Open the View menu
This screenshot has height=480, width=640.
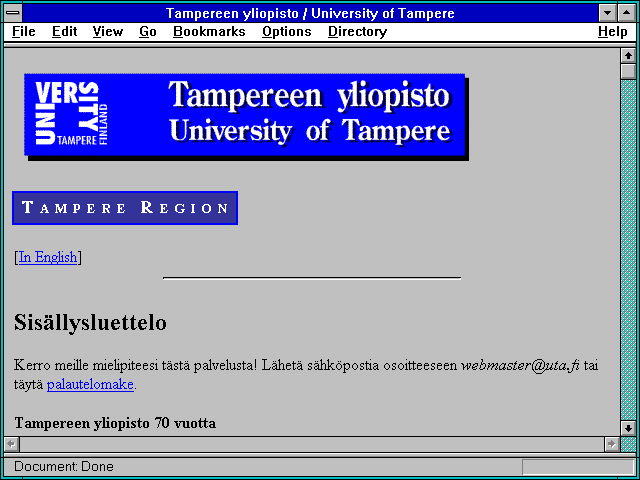108,32
